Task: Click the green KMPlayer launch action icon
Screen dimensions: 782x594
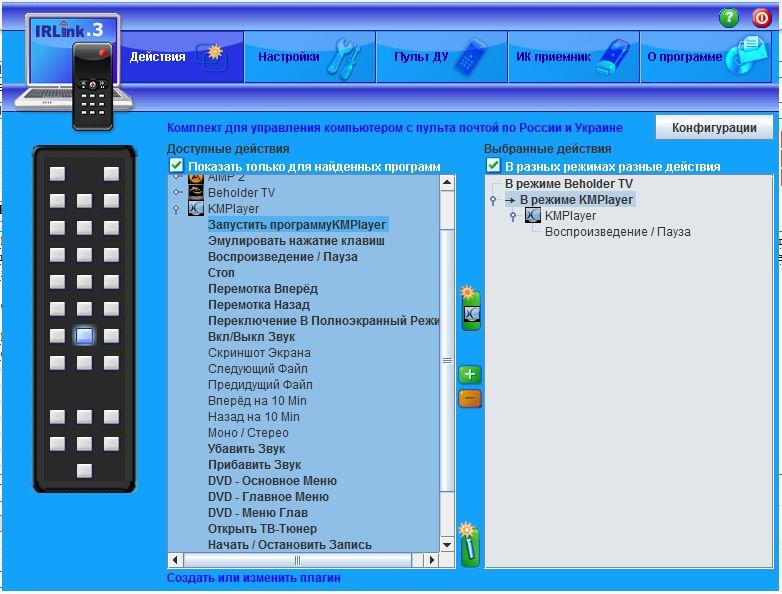Action: pyautogui.click(x=470, y=309)
